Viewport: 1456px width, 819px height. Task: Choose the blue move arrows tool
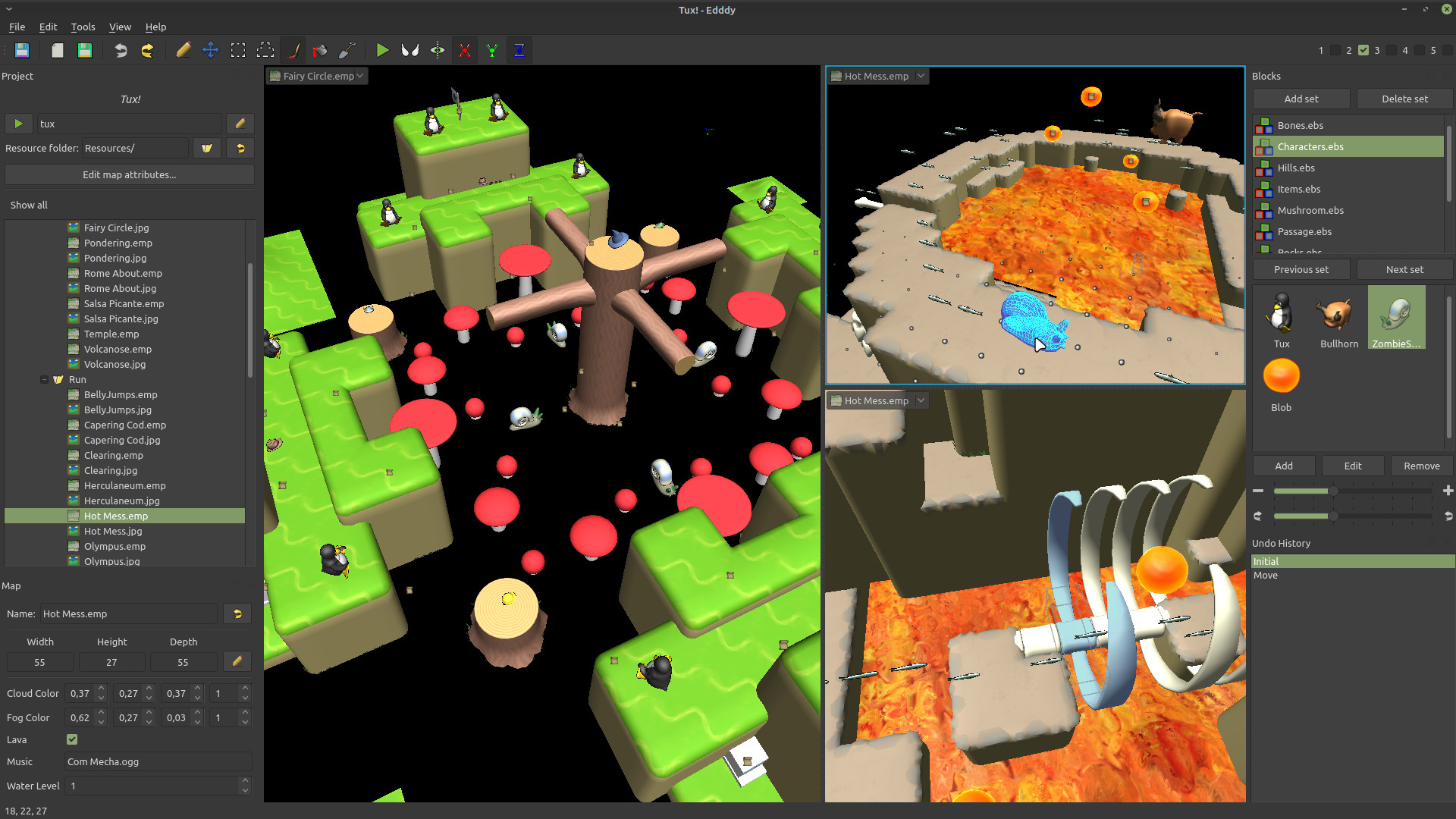pos(210,51)
